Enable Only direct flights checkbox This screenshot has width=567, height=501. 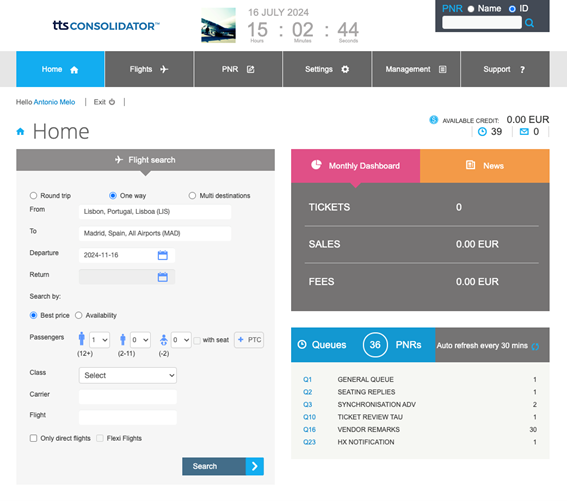[33, 438]
